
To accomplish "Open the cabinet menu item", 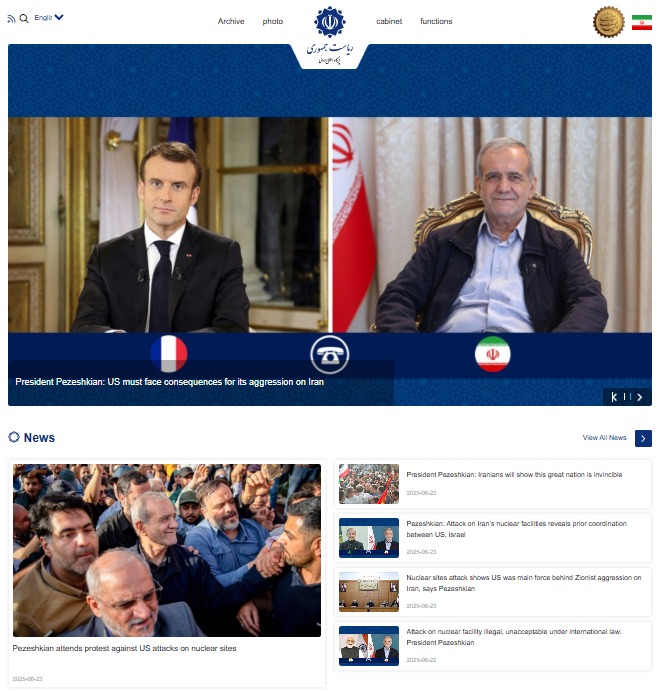I will (389, 21).
